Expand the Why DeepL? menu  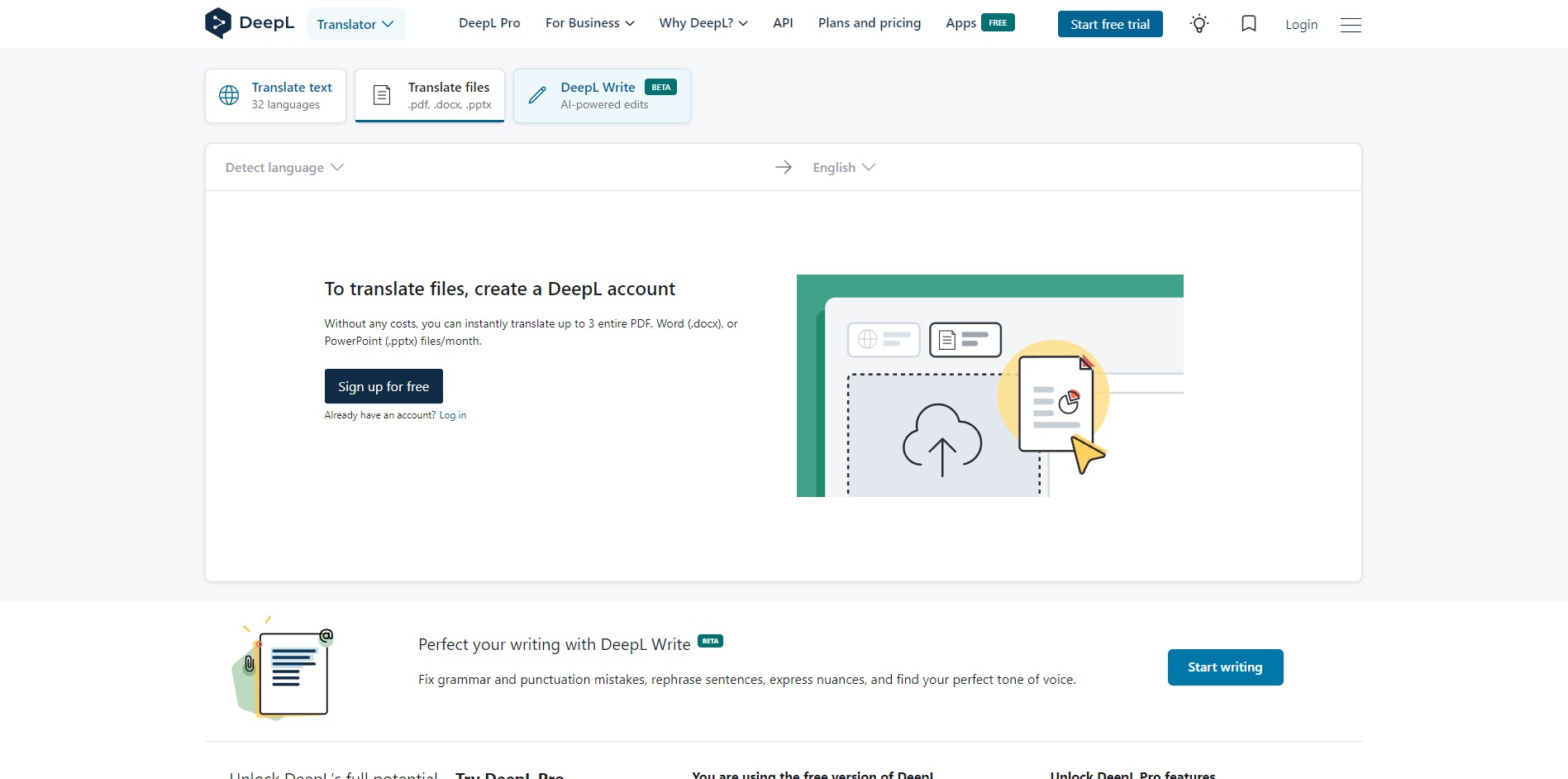(703, 23)
